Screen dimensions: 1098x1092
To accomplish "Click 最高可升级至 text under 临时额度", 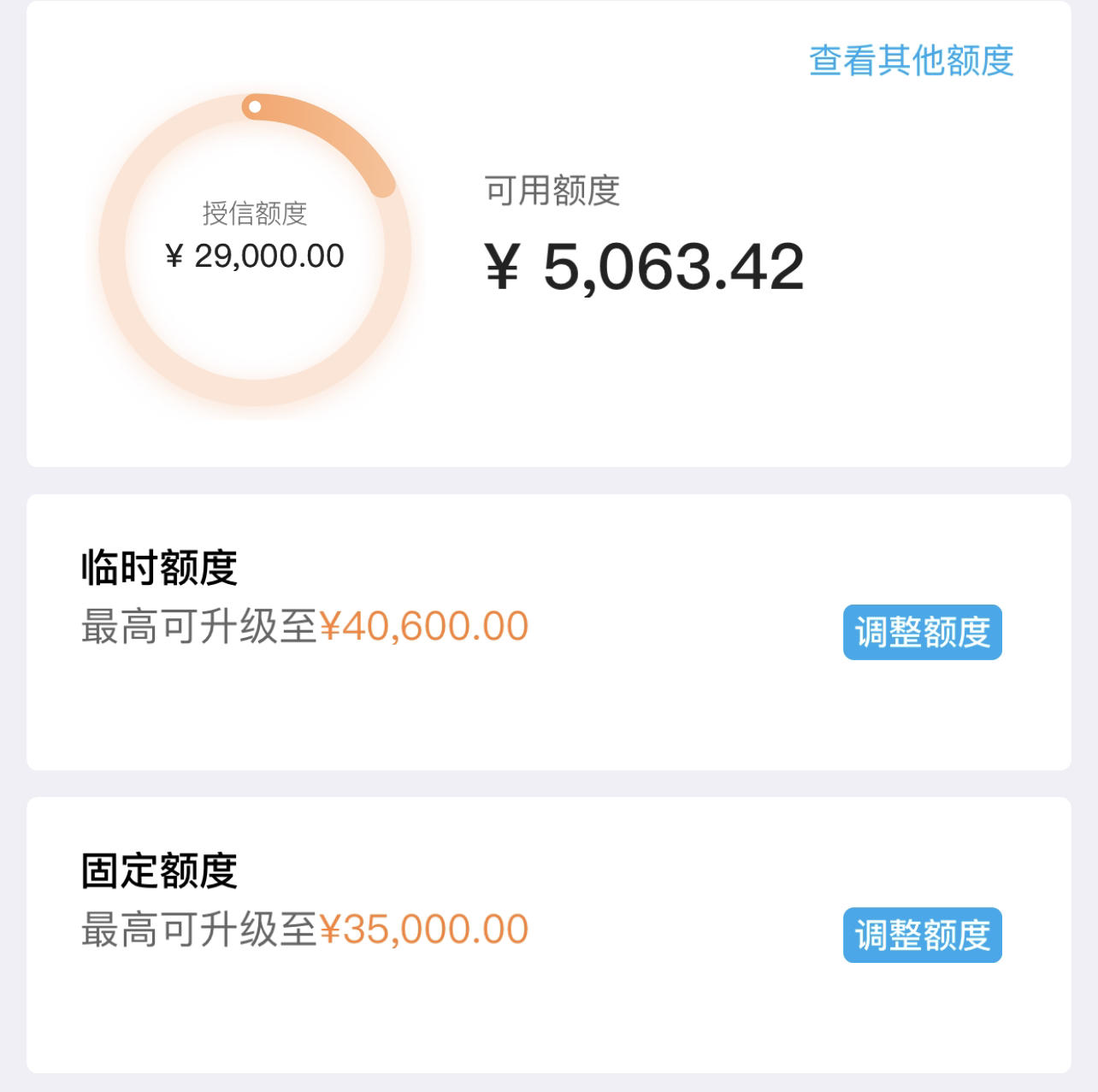I will coord(199,627).
